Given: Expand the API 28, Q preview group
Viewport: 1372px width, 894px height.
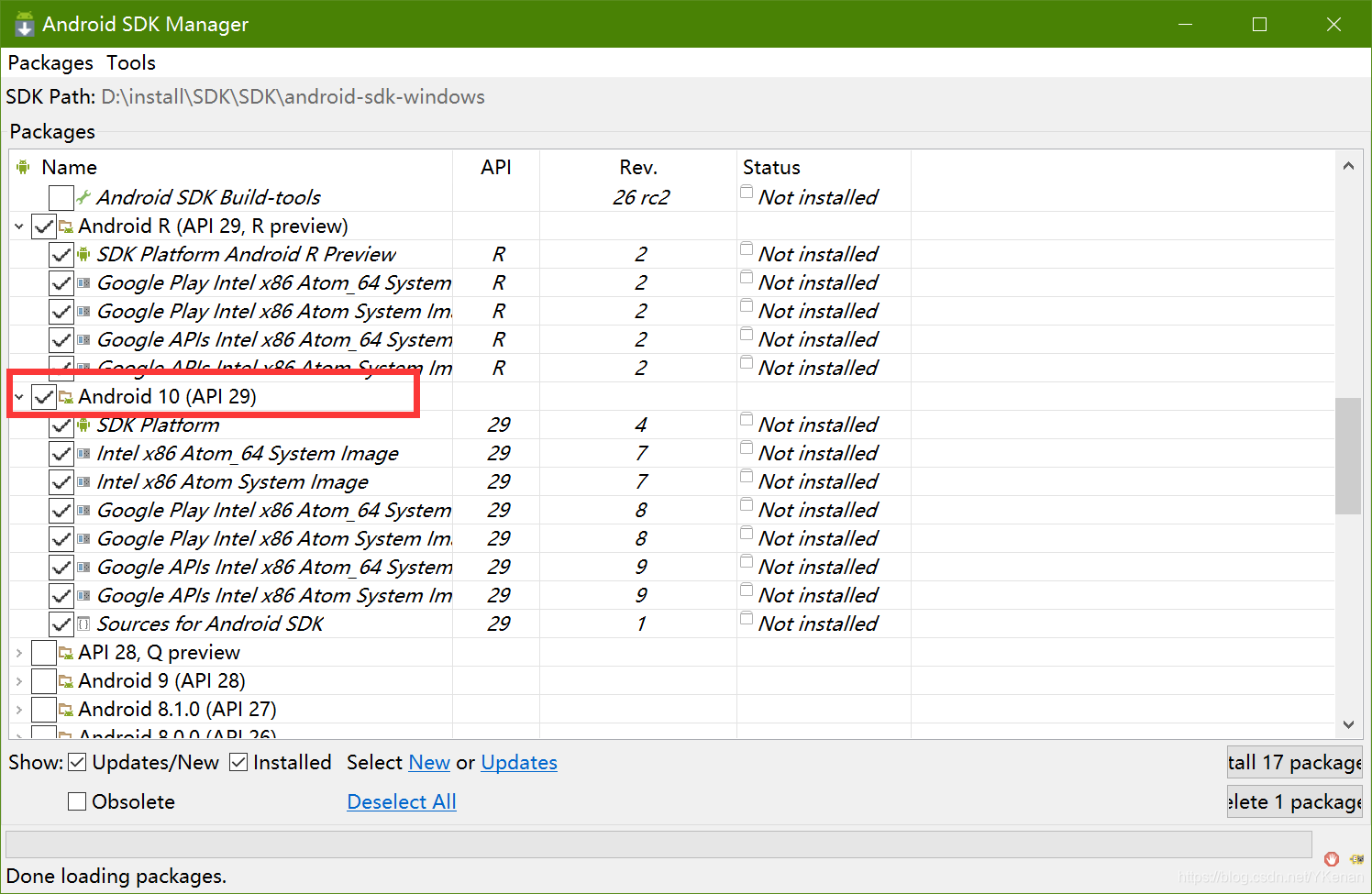Looking at the screenshot, I should [x=18, y=652].
